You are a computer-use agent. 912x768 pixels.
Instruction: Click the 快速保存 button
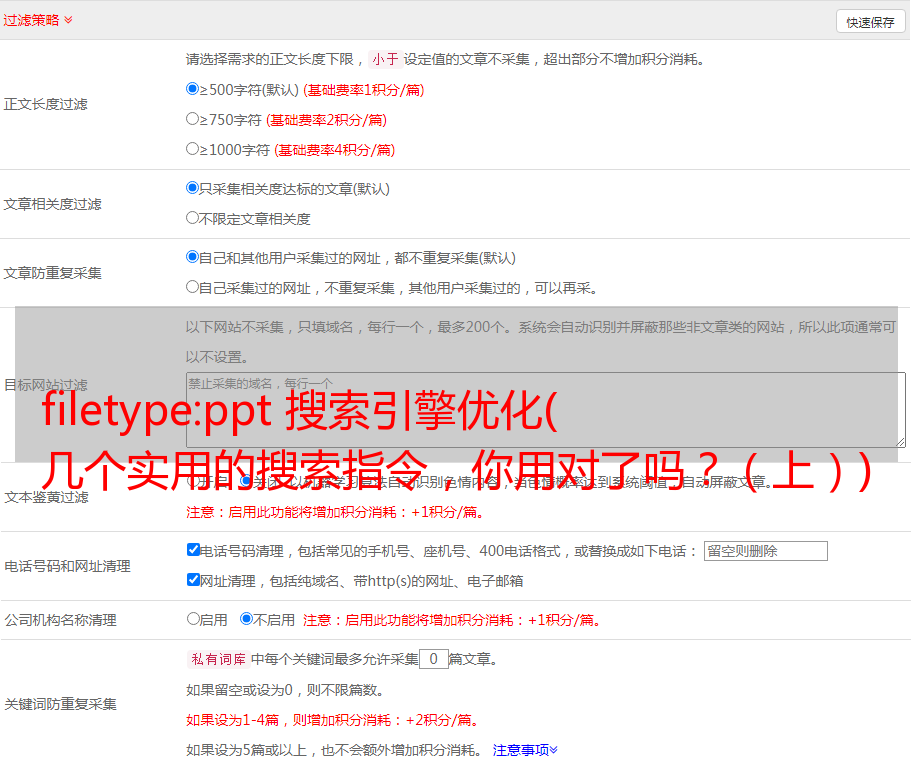click(x=870, y=22)
